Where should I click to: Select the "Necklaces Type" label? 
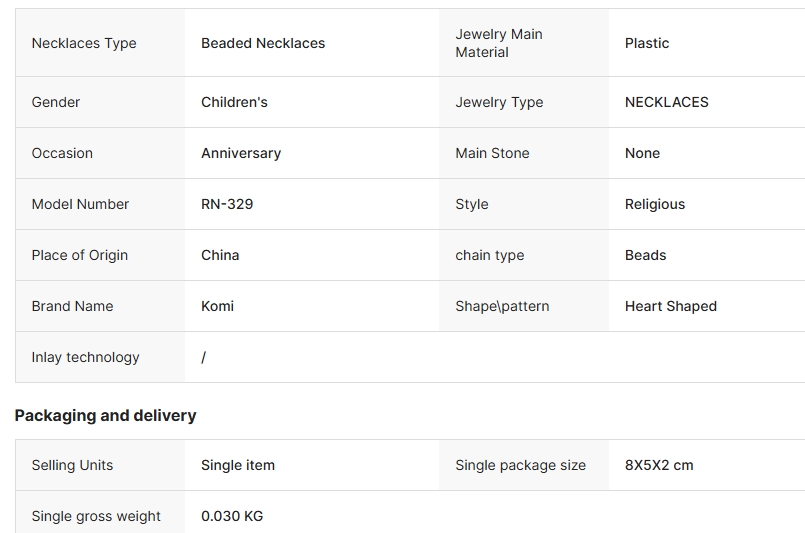84,43
